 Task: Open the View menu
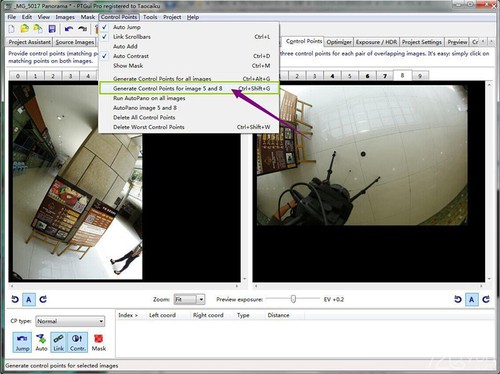[x=44, y=17]
